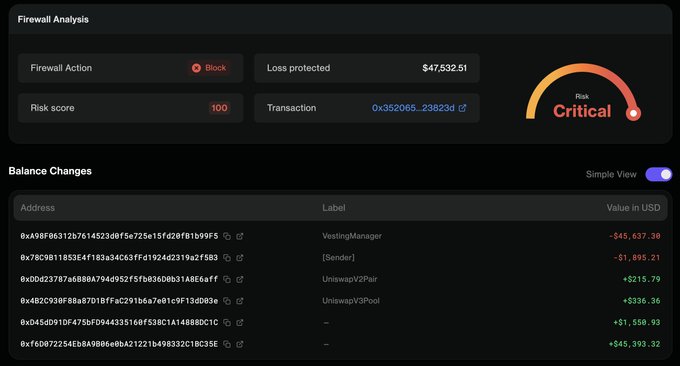Open 0xD45dD91DF475 address external link

(x=240, y=322)
